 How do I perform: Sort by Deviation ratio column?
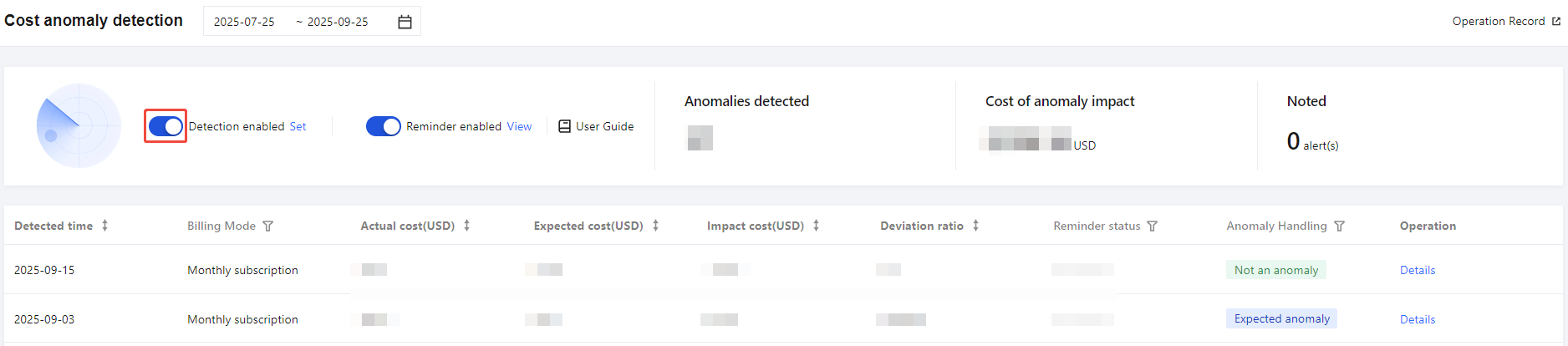click(x=975, y=226)
